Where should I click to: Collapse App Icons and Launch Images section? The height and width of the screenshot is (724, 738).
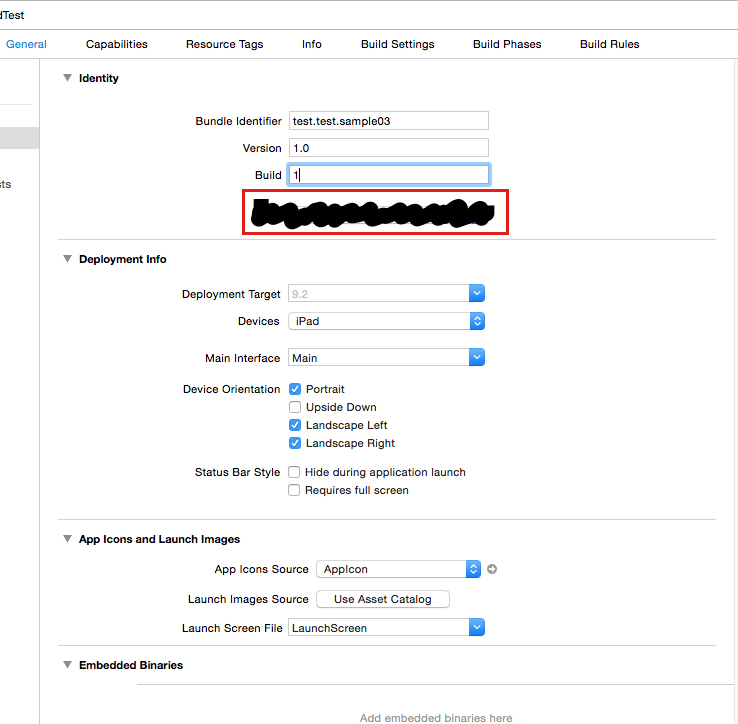(x=67, y=539)
